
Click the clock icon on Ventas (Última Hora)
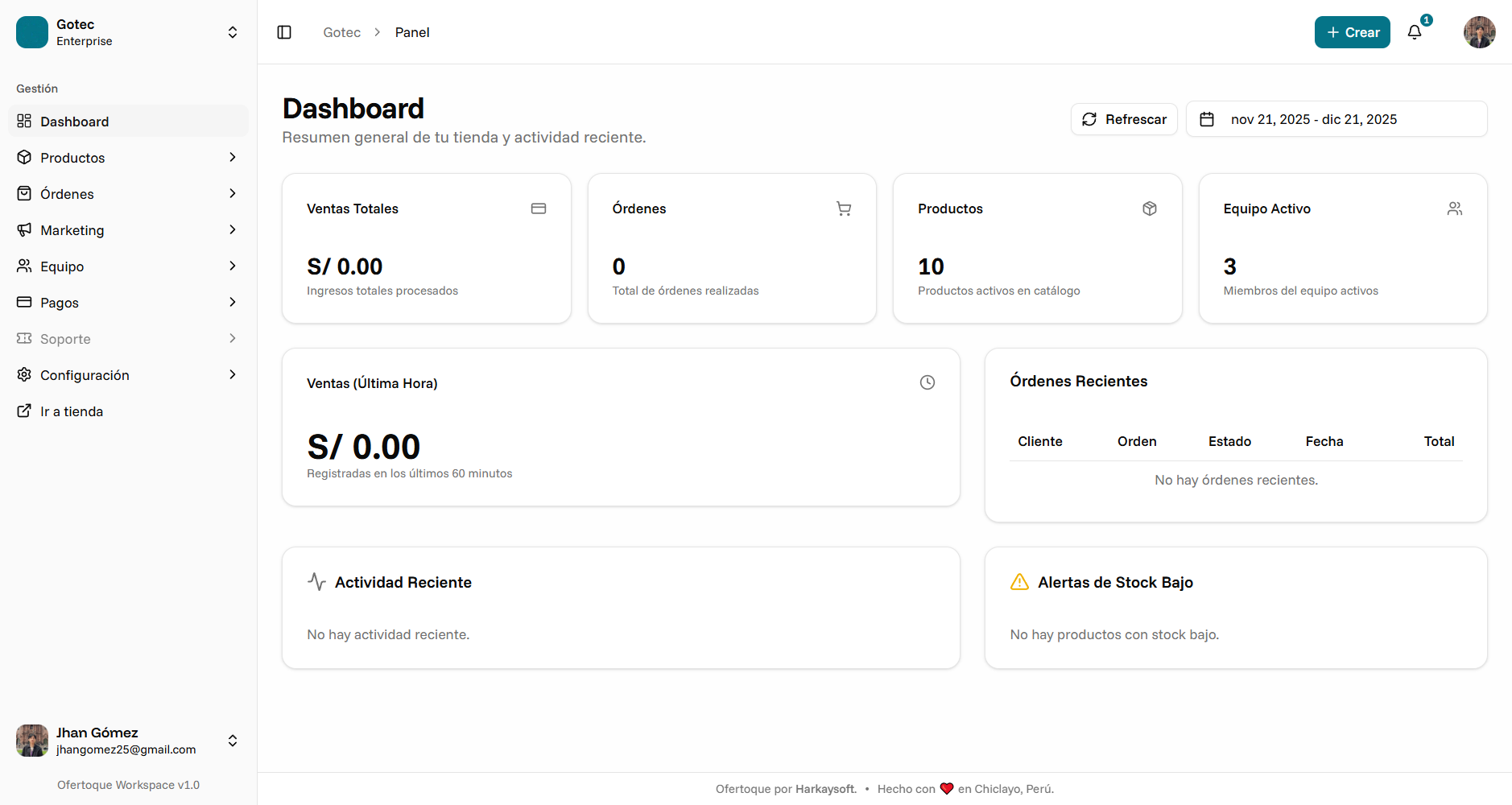(927, 382)
